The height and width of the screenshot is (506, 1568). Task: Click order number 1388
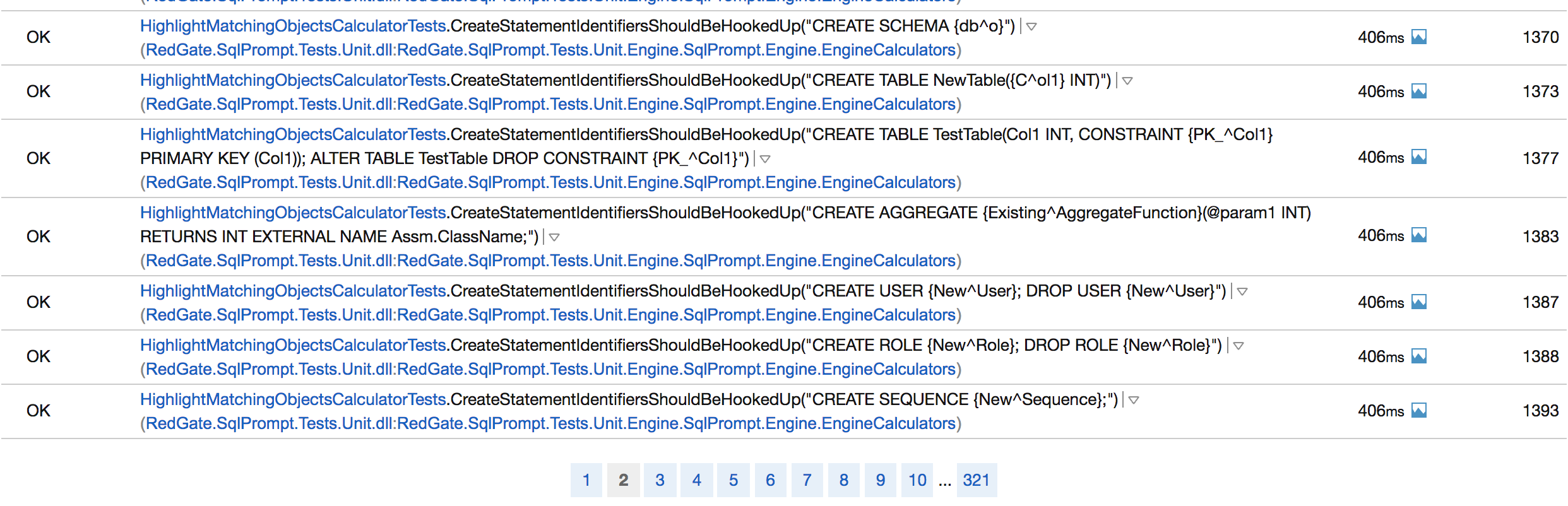point(1541,357)
